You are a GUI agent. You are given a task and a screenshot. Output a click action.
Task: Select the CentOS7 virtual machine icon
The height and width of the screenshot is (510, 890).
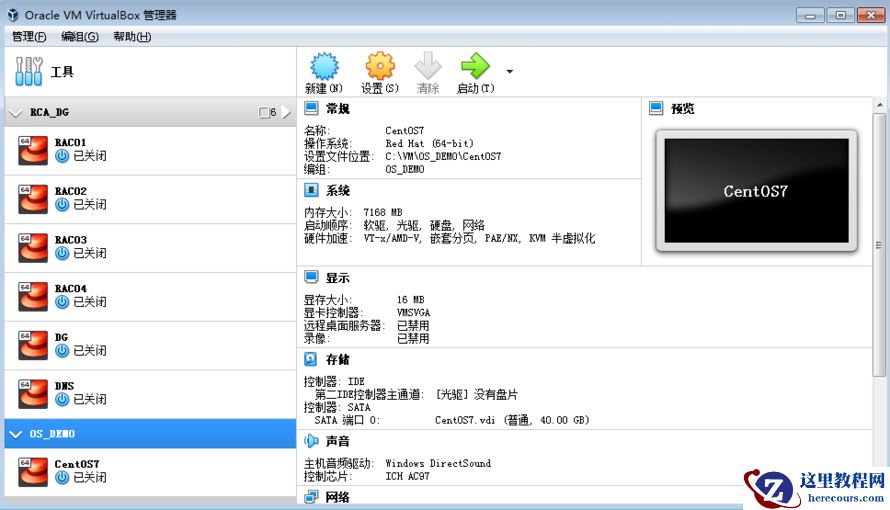pos(32,472)
